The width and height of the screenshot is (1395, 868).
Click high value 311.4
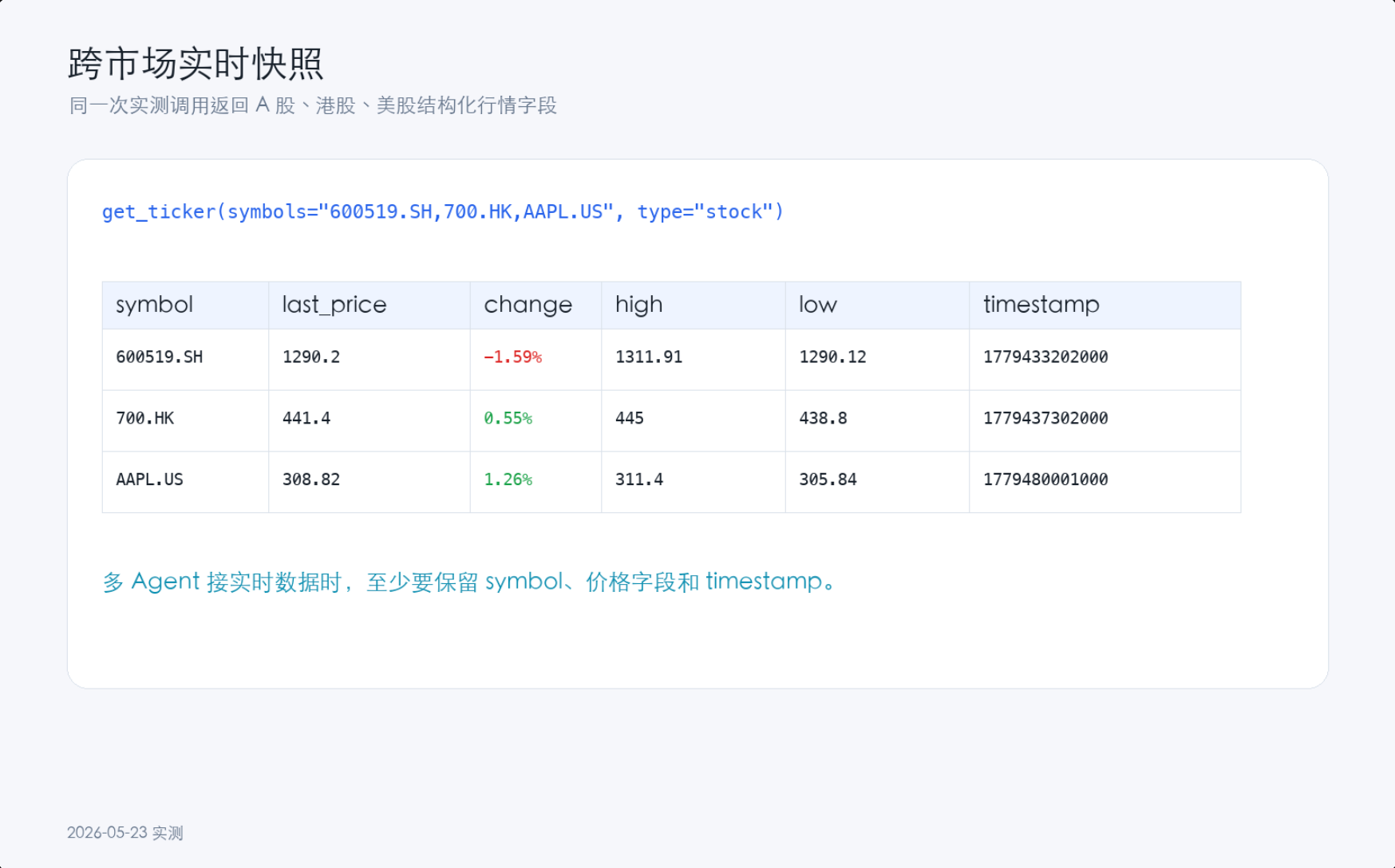click(x=639, y=479)
